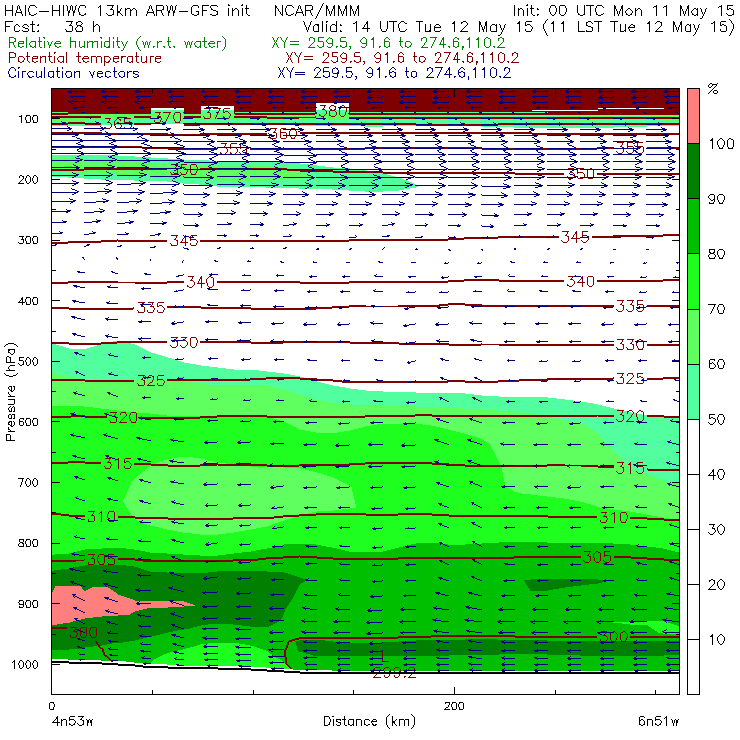
Task: Click the distance axis label '200'
Action: 454,706
